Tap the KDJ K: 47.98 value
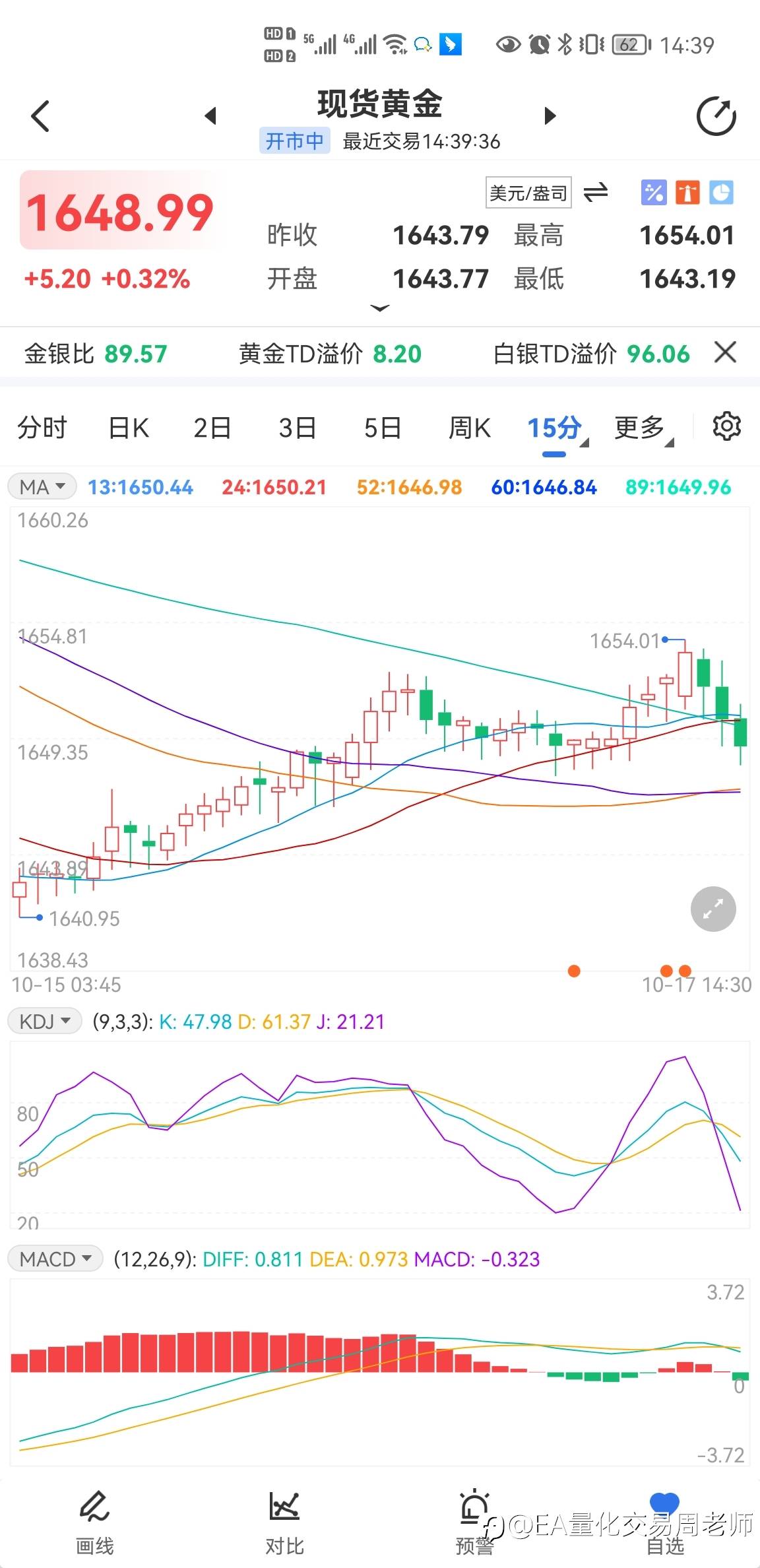This screenshot has height=1568, width=760. pyautogui.click(x=196, y=1022)
